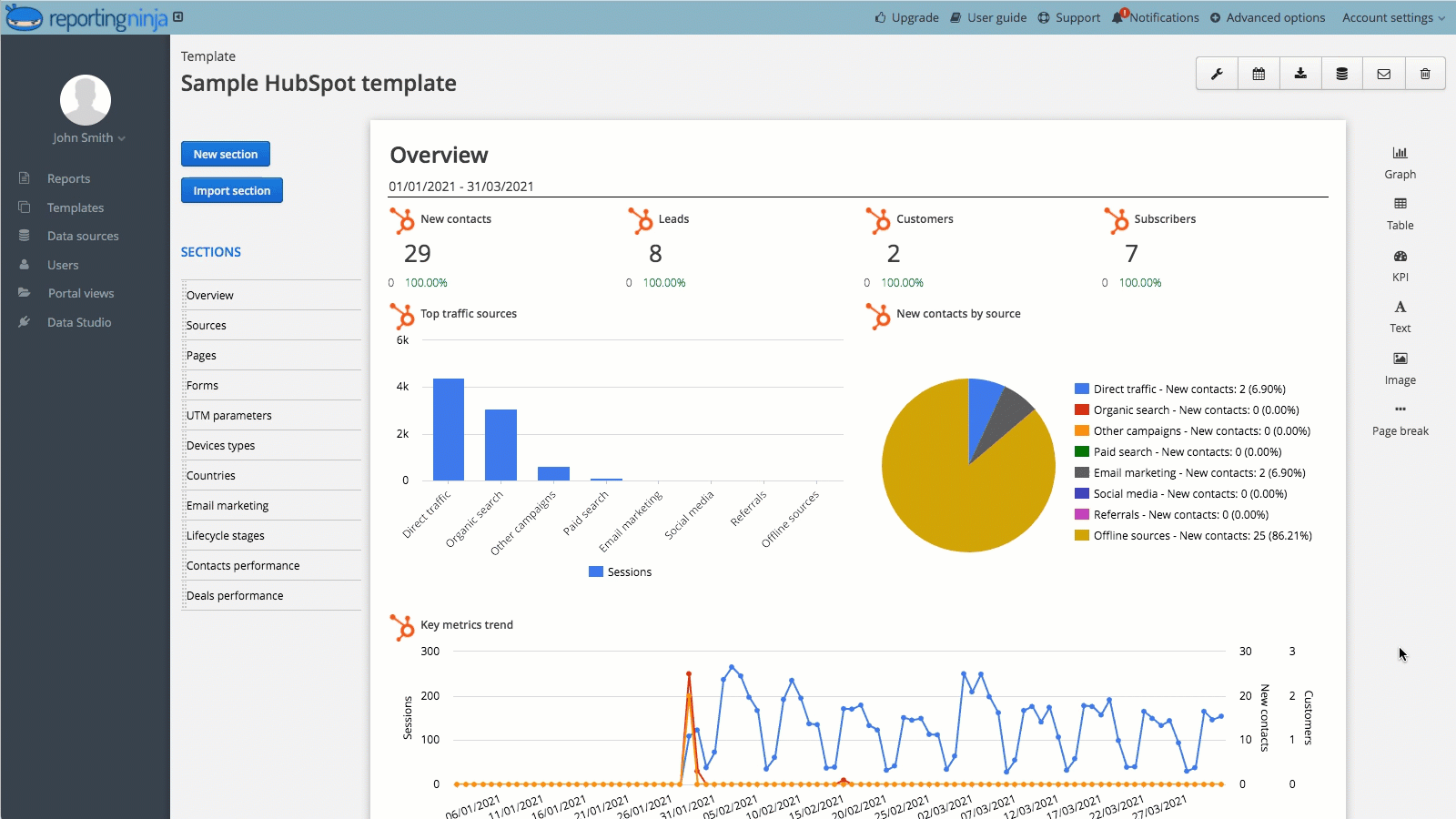Click the calendar scheduling icon
This screenshot has height=819, width=1456.
pyautogui.click(x=1259, y=74)
